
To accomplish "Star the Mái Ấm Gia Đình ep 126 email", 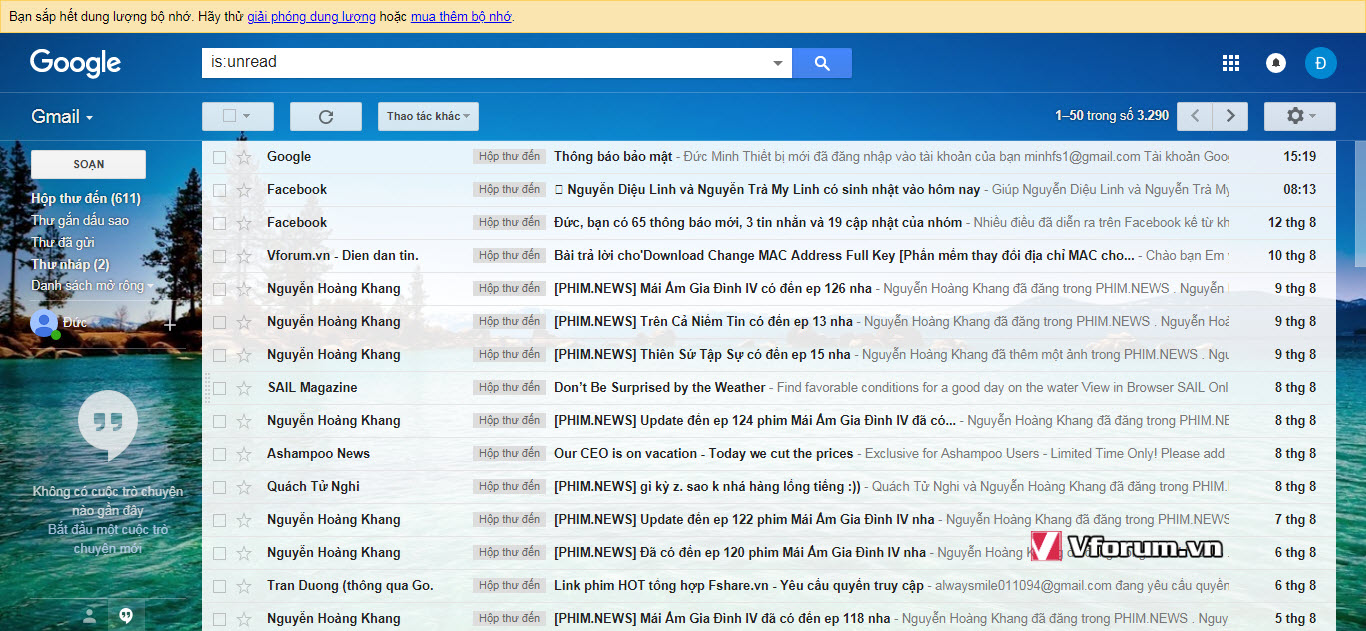I will click(x=244, y=289).
